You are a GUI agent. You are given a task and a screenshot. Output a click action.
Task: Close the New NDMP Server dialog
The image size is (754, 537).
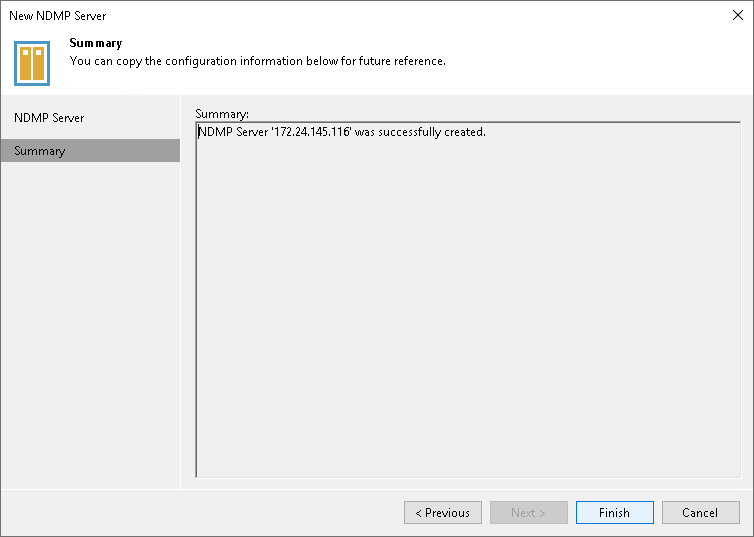738,15
